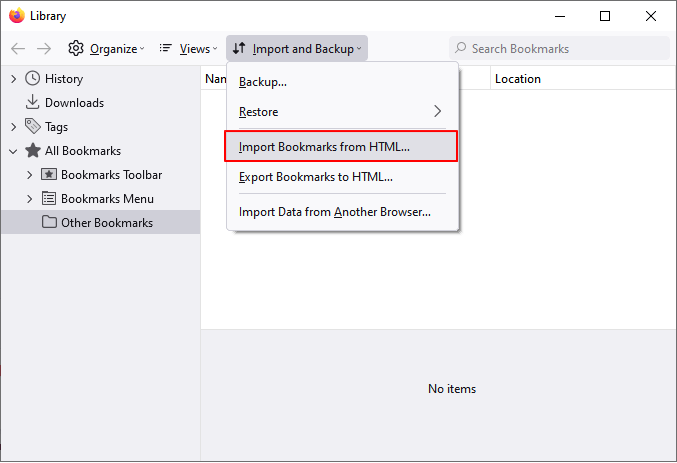Image resolution: width=677 pixels, height=463 pixels.
Task: Click the Downloads arrow icon in sidebar
Action: pos(33,103)
